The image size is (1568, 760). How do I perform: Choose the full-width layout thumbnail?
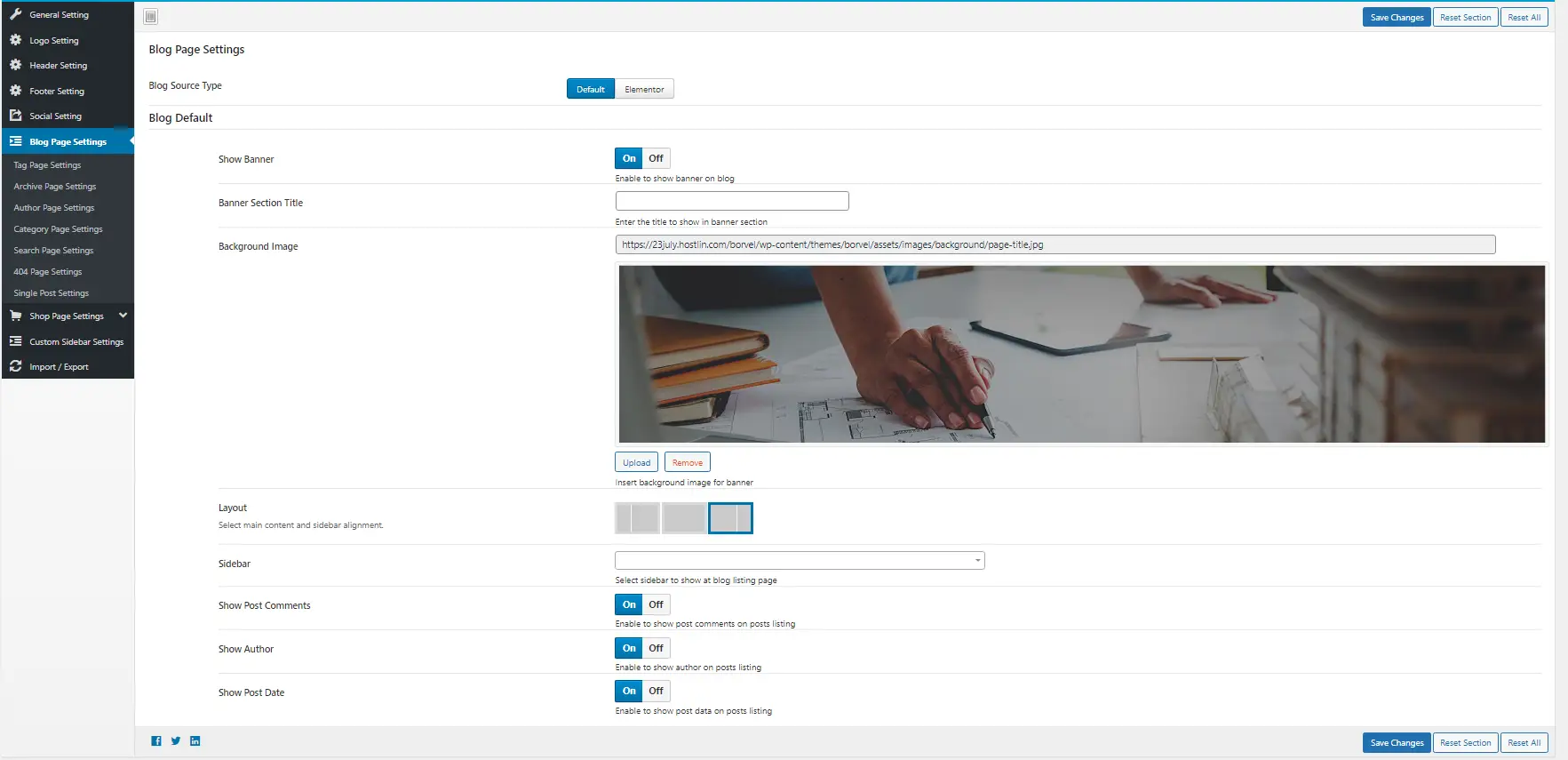pyautogui.click(x=684, y=518)
